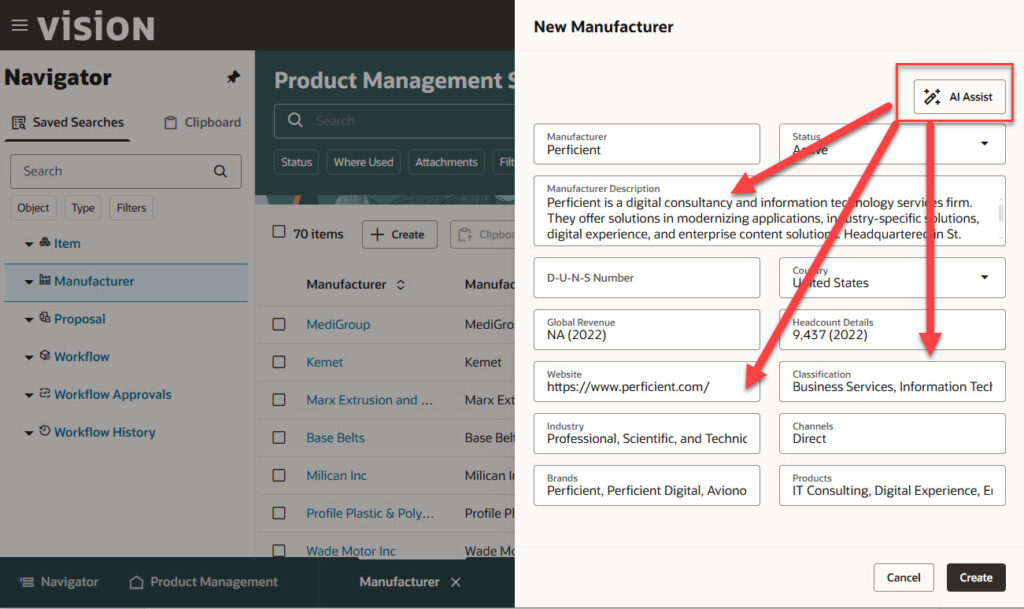Image resolution: width=1024 pixels, height=609 pixels.
Task: Tick the select-all checkbox beside 70 items
Action: pos(279,232)
